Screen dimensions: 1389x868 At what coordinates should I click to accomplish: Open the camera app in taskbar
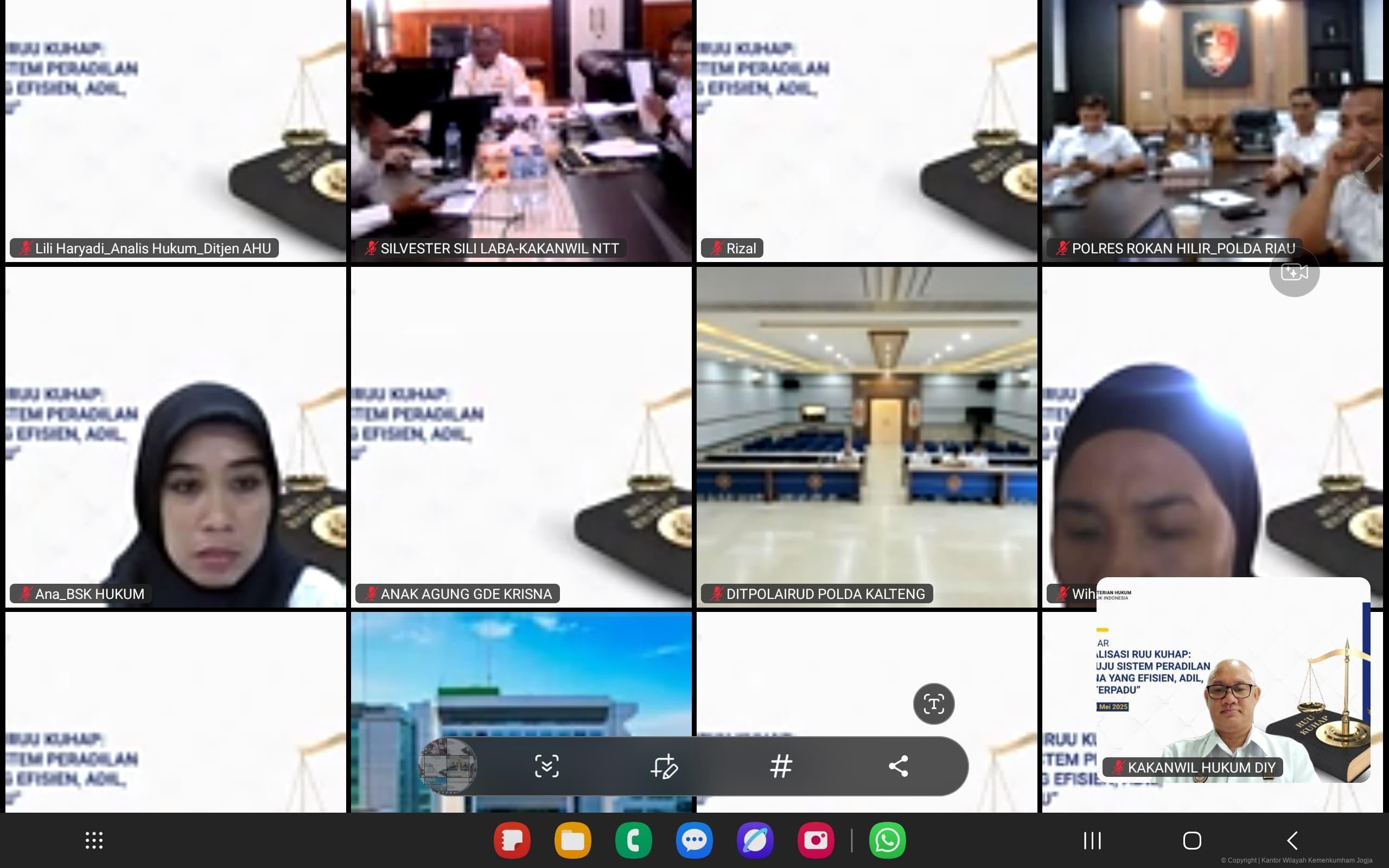[815, 840]
